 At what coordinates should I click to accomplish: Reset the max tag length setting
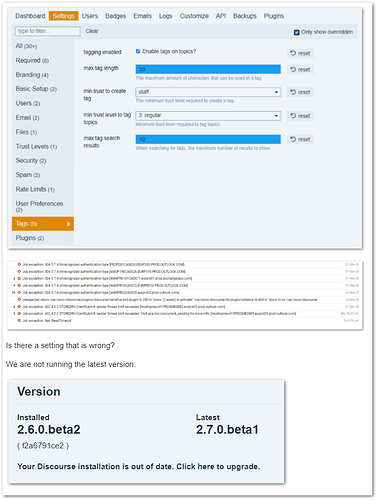coord(300,69)
